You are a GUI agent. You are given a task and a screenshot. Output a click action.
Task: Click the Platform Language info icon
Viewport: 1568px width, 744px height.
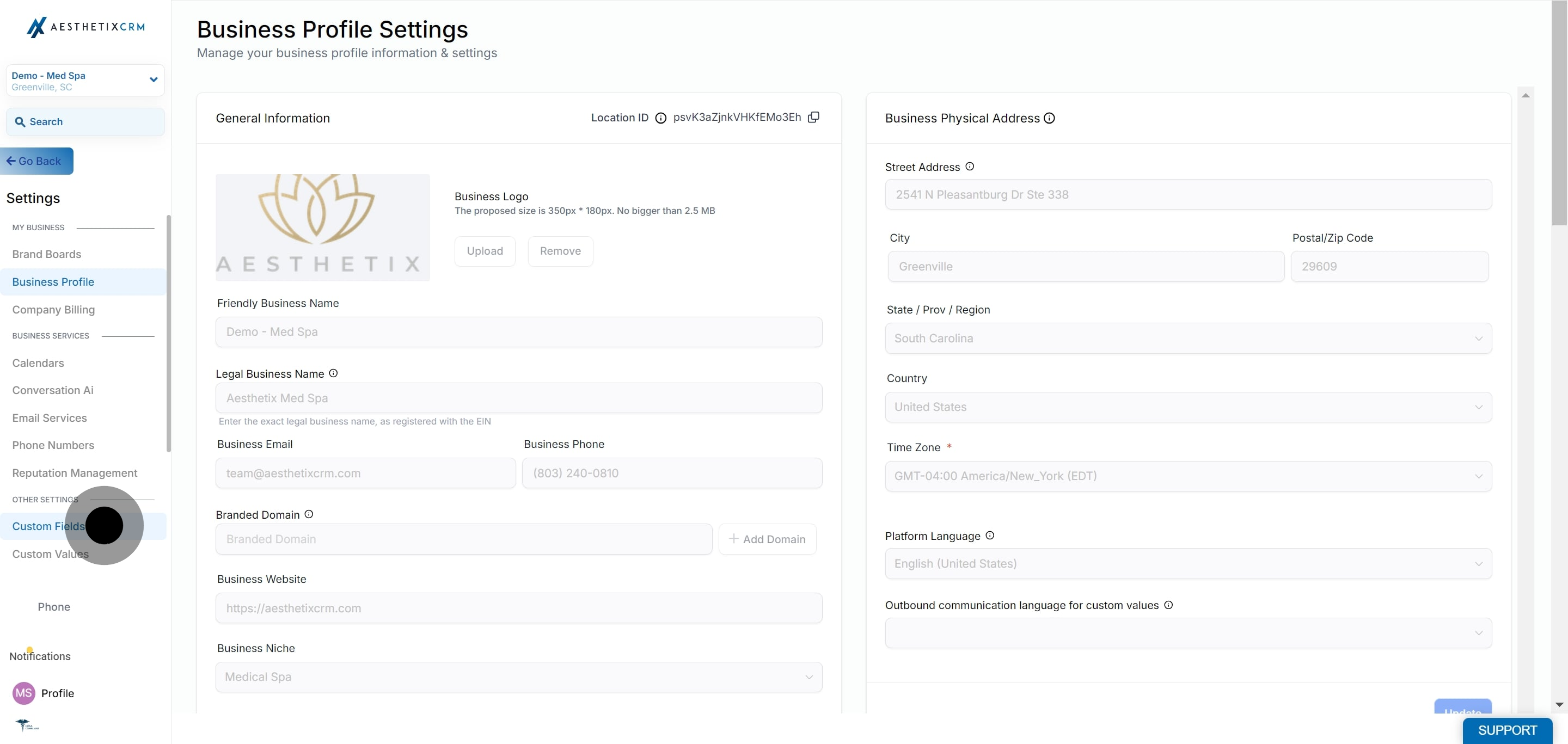[x=990, y=536]
